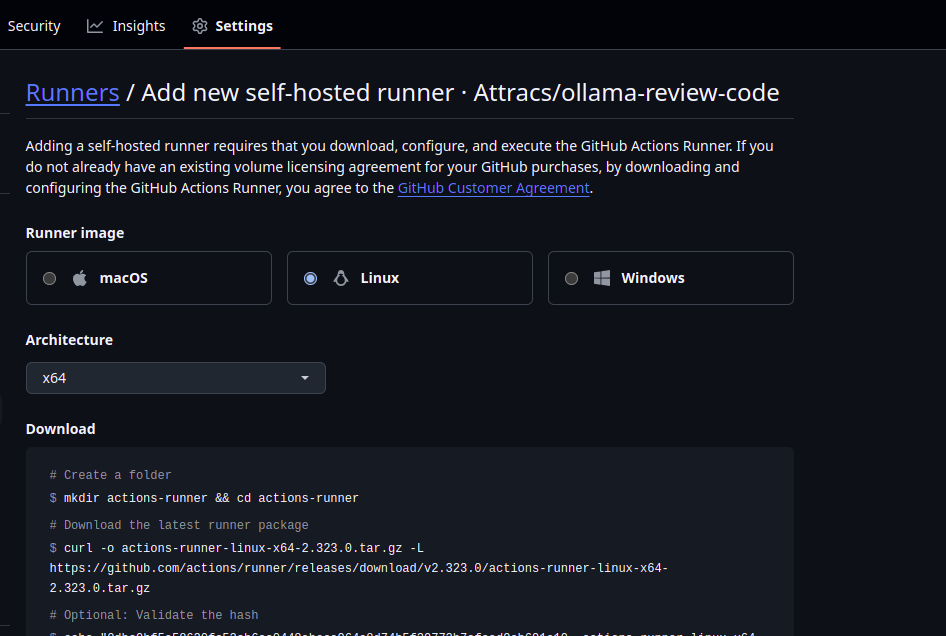The image size is (946, 636).
Task: Click the macOS label text
Action: point(124,278)
